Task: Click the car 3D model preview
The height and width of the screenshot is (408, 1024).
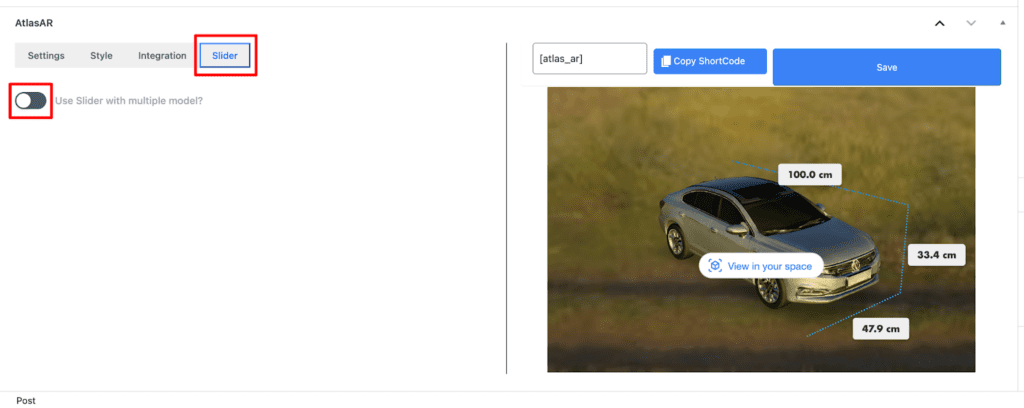Action: tap(769, 242)
